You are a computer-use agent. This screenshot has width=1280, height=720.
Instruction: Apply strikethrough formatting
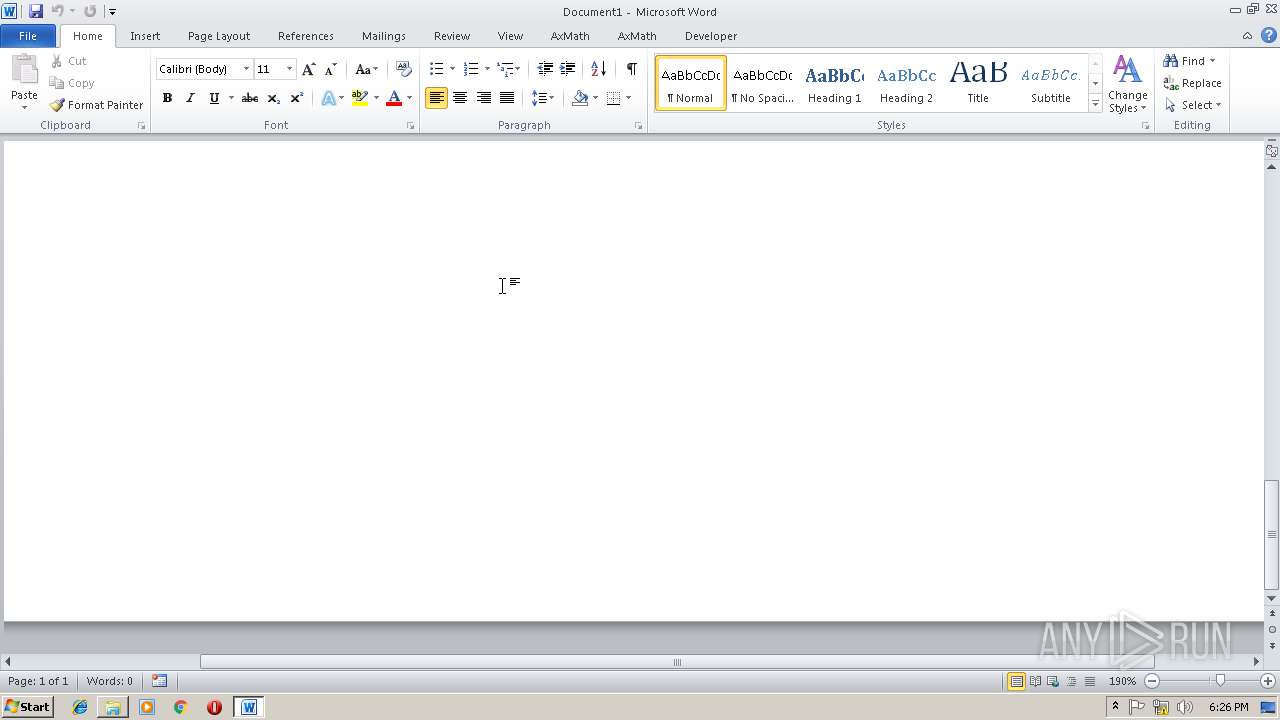point(250,98)
